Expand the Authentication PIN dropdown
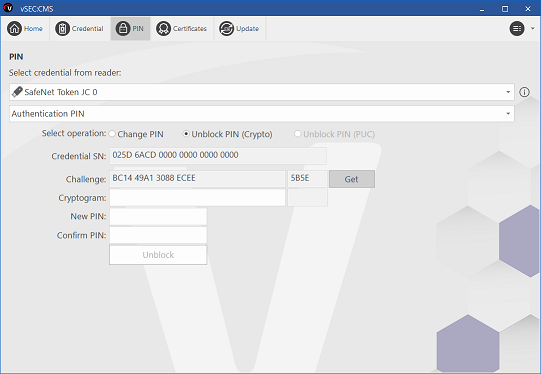 (508, 114)
